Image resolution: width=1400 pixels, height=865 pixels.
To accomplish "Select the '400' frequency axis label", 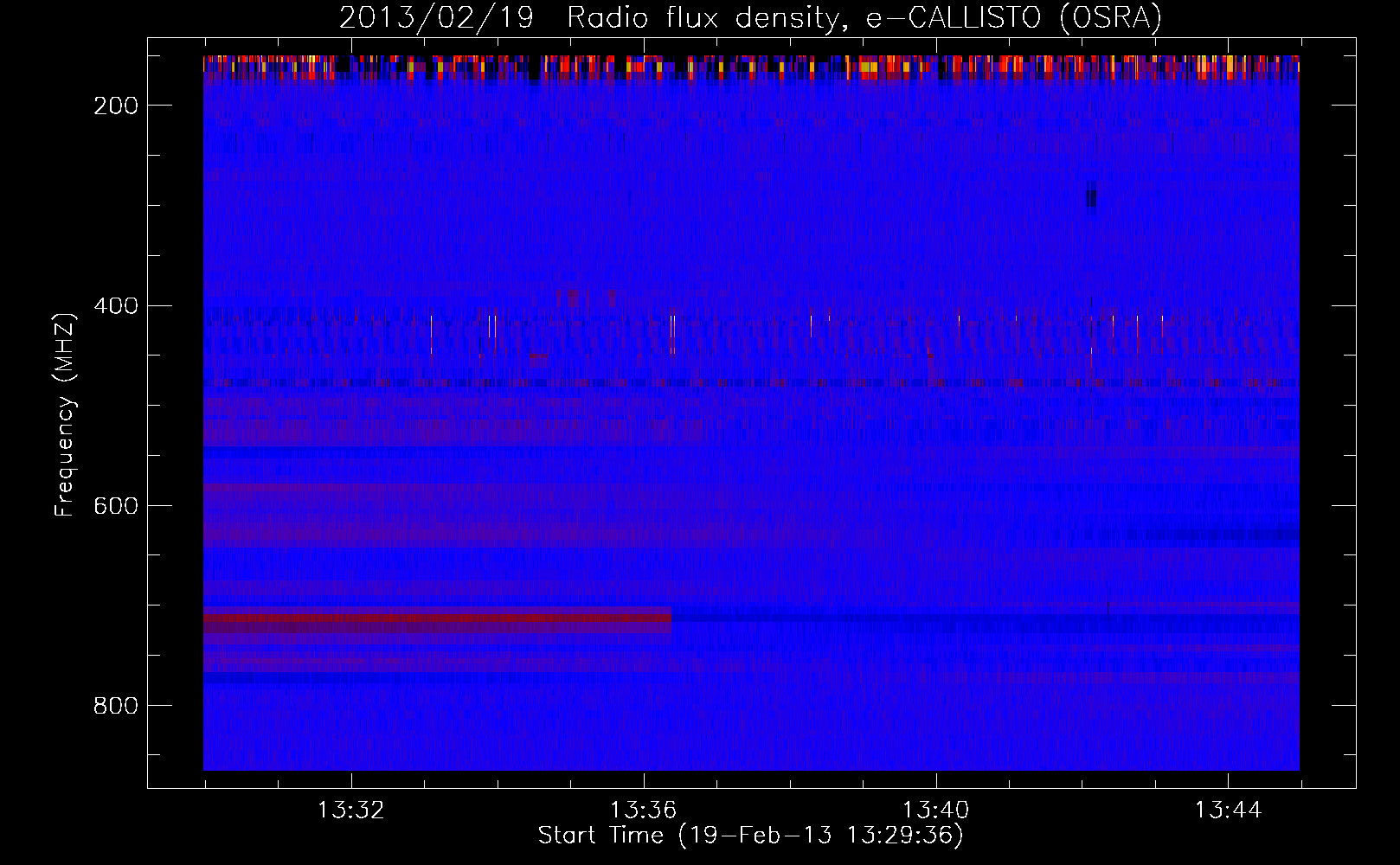I will [116, 306].
